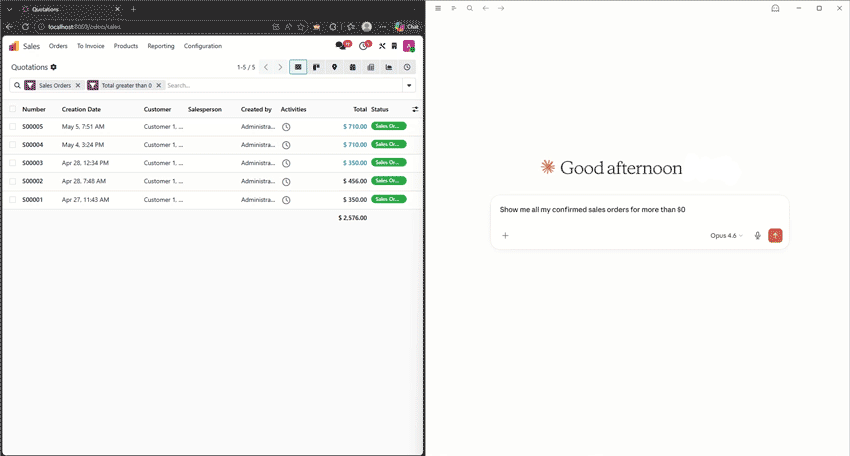The image size is (850, 456).
Task: Open the Claude window hamburger menu
Action: click(x=438, y=8)
